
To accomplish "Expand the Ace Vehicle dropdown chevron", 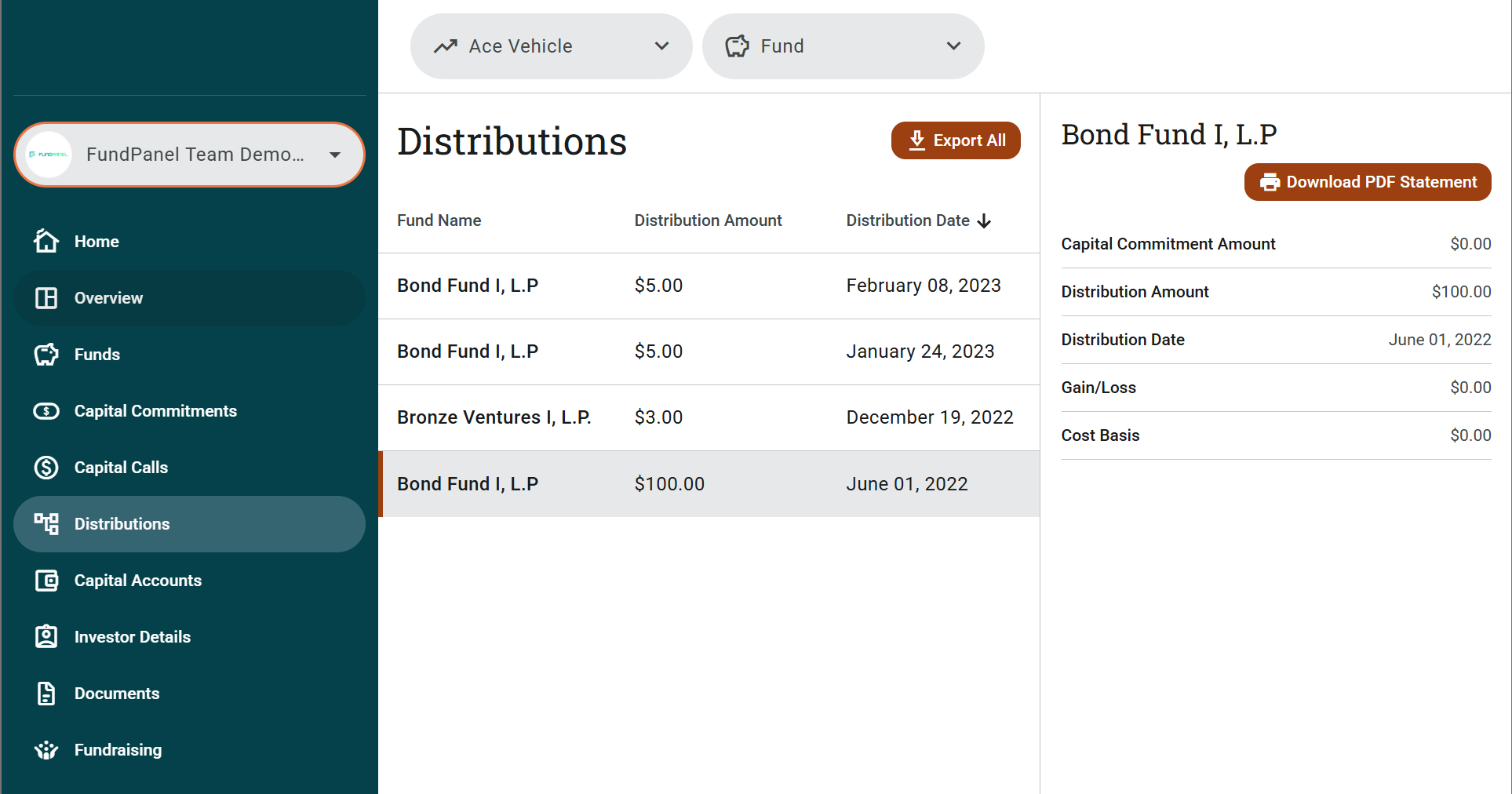I will pyautogui.click(x=661, y=46).
